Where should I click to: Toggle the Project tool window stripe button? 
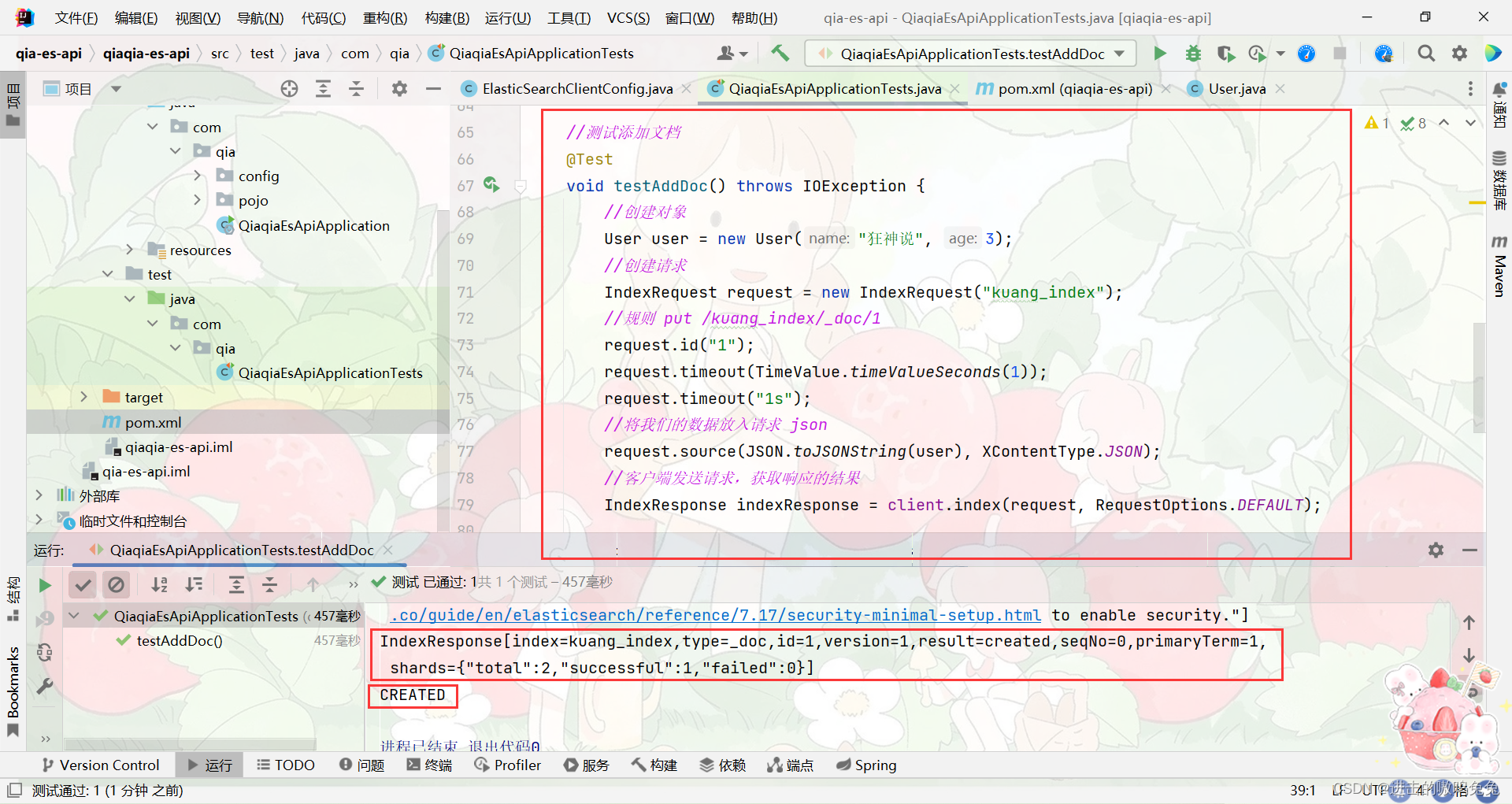click(x=13, y=104)
